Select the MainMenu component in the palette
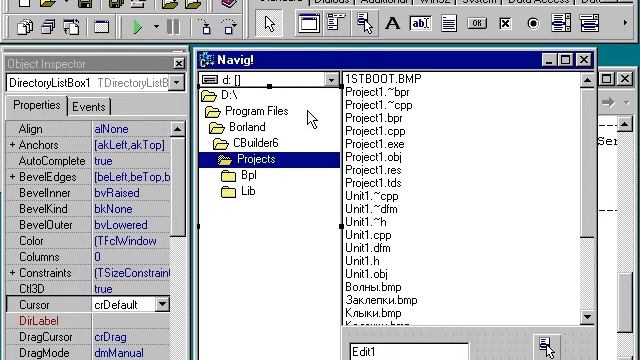640x360 pixels. coord(336,24)
